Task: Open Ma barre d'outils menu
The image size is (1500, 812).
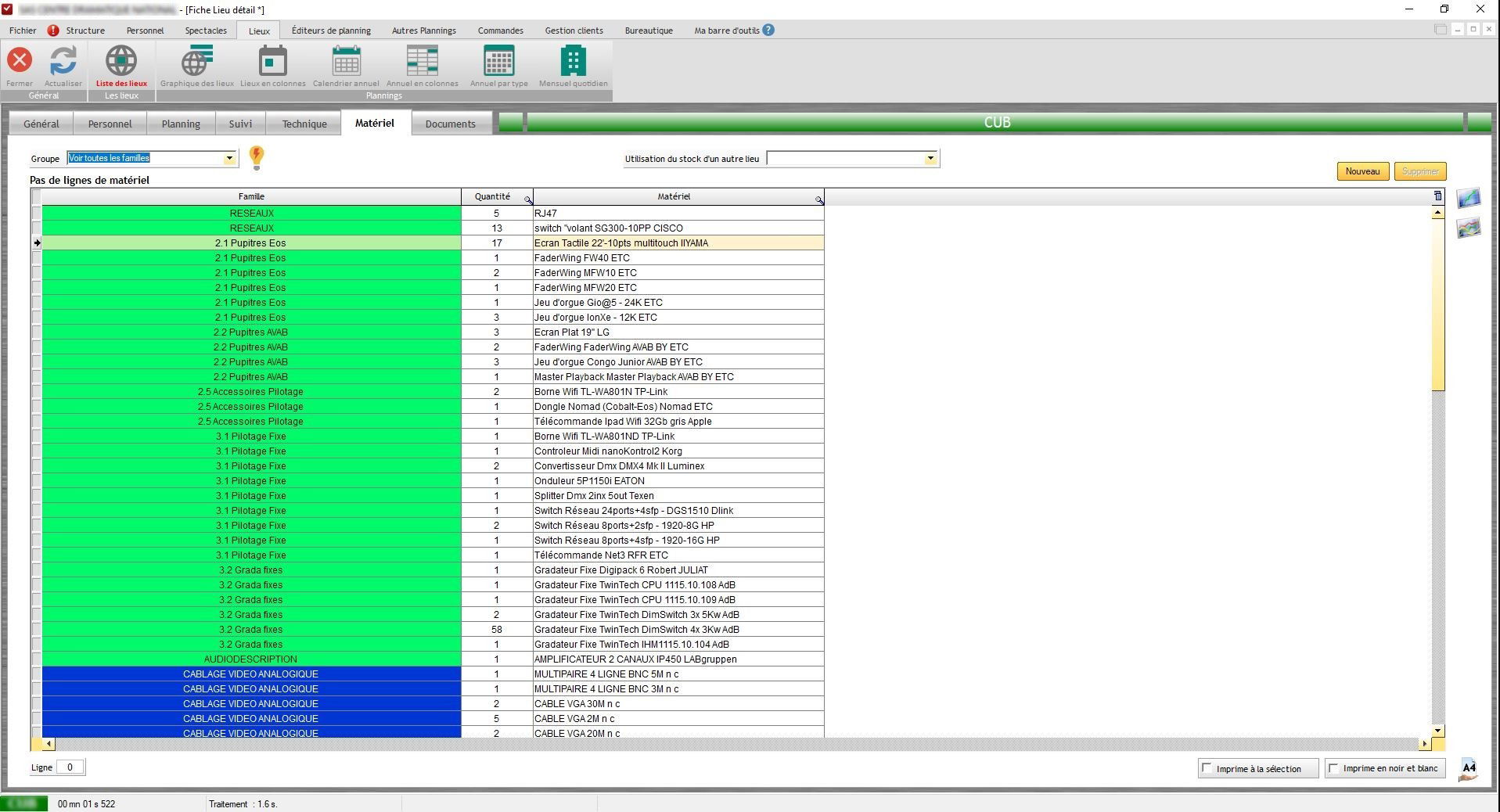Action: [727, 31]
